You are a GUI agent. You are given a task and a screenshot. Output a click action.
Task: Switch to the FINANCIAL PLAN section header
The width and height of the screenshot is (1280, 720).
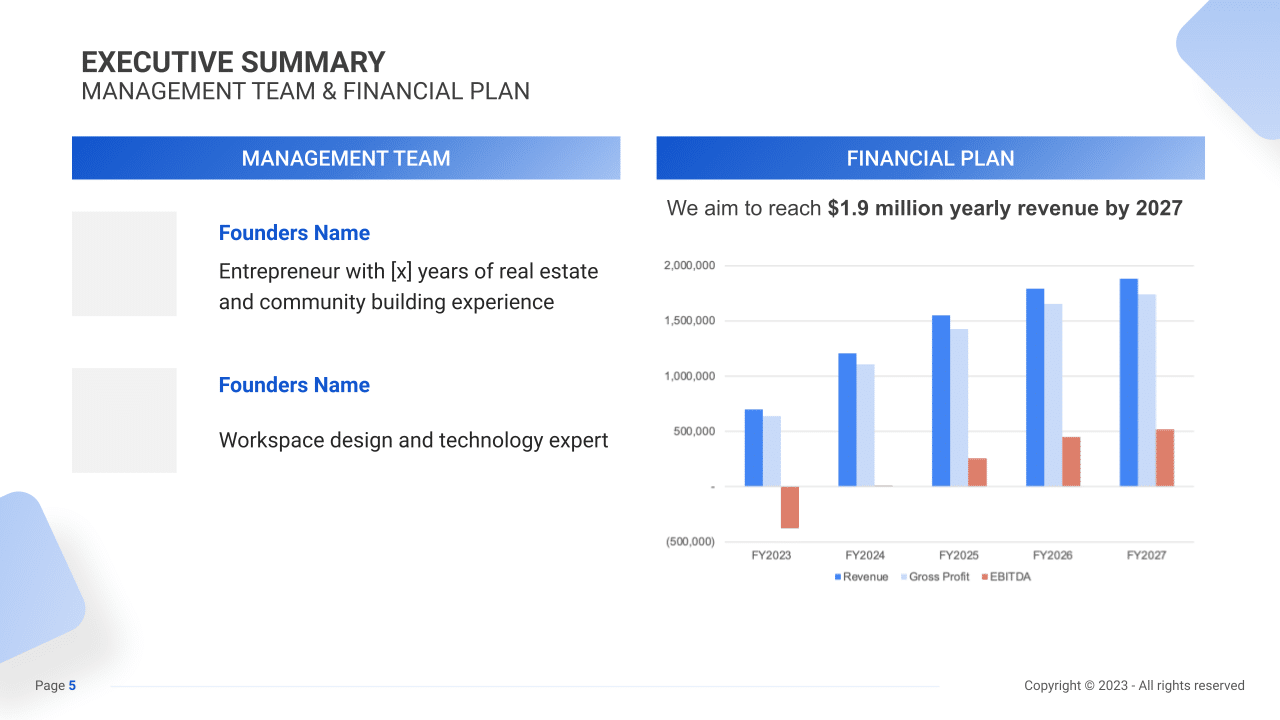(930, 158)
